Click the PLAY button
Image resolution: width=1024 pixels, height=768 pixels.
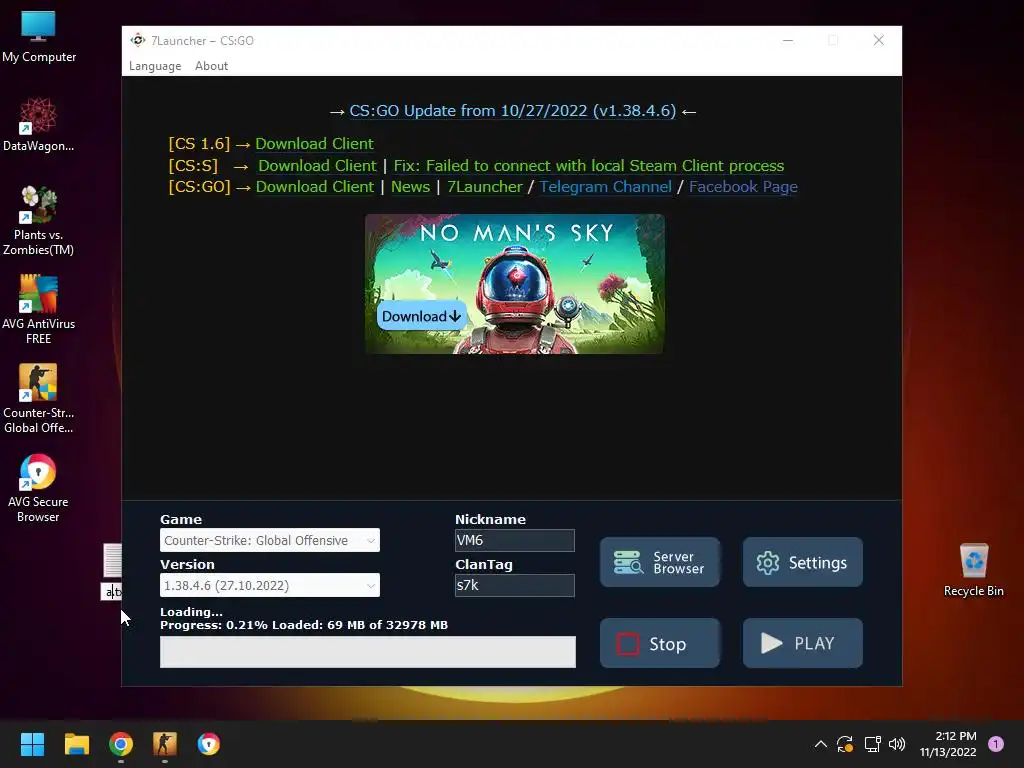(803, 643)
